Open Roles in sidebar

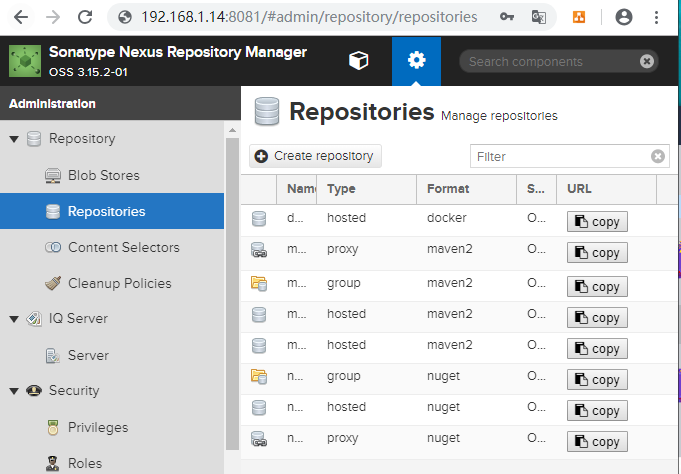pos(112,463)
